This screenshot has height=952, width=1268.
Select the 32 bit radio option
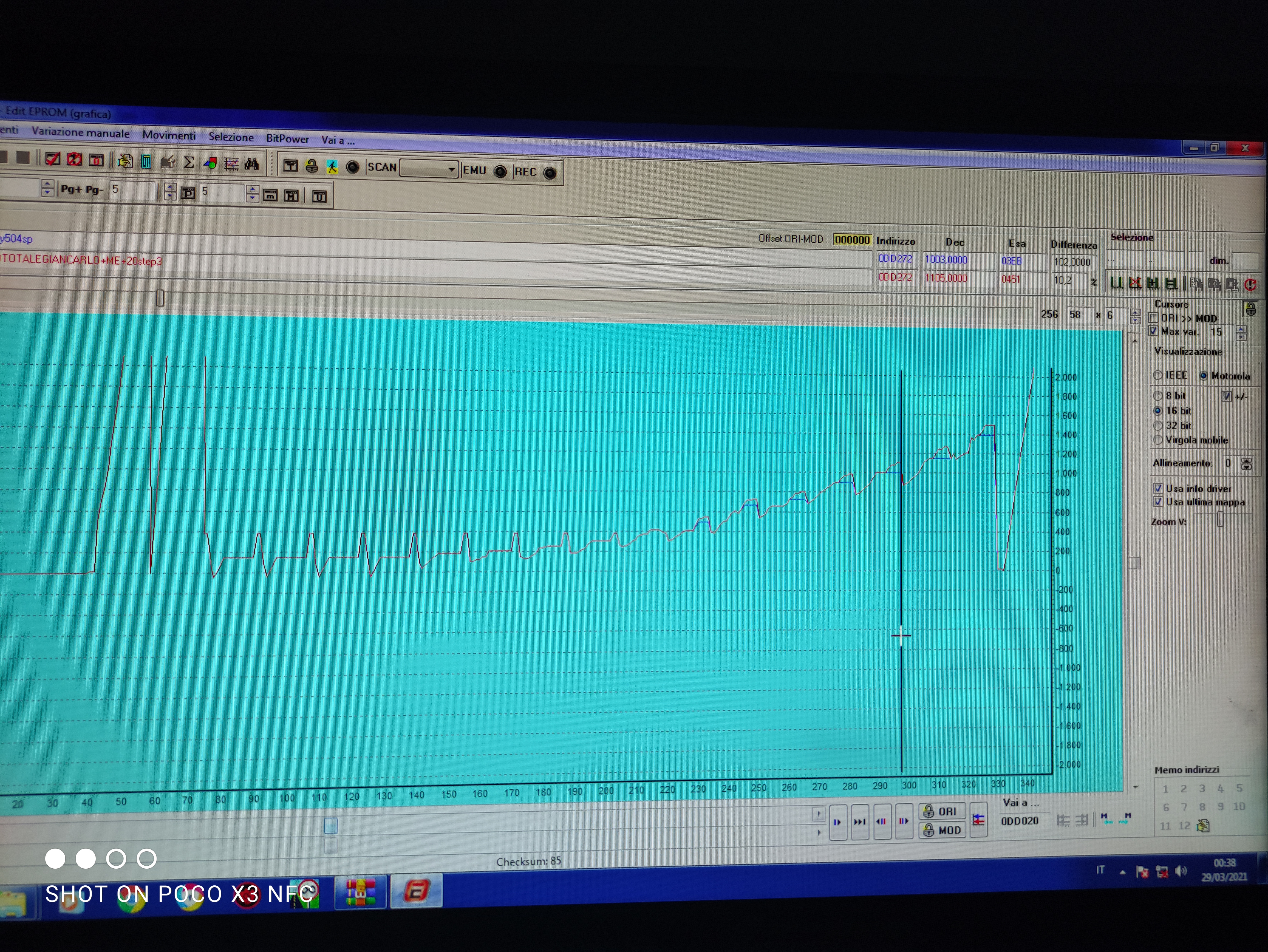(1157, 426)
